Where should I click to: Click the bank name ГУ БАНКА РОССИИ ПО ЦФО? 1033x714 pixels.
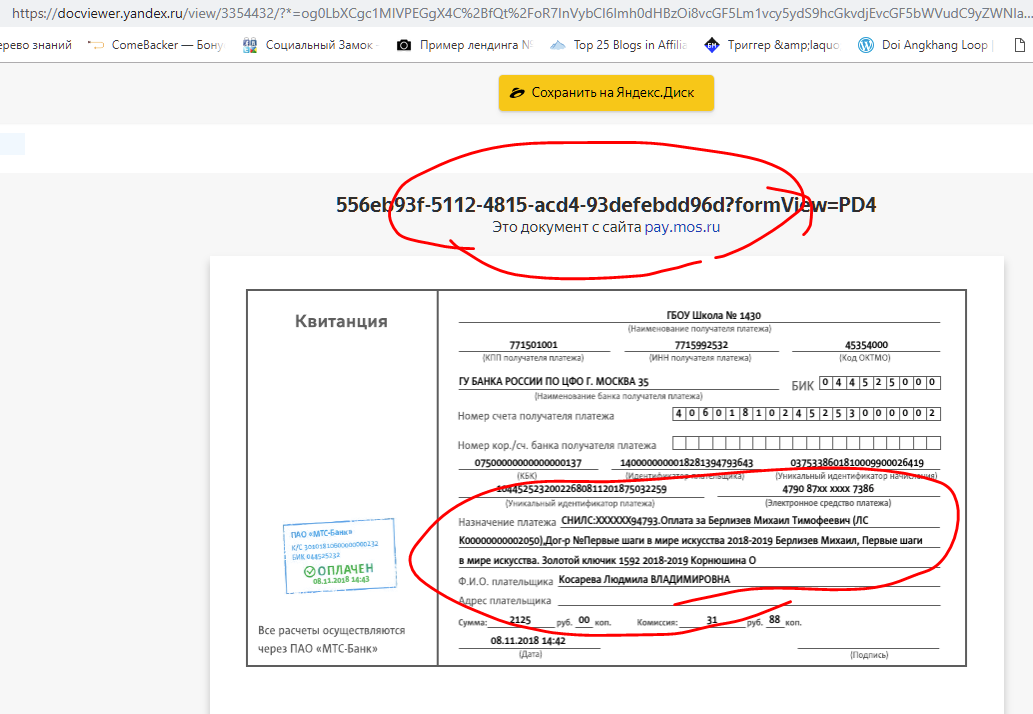click(x=553, y=381)
